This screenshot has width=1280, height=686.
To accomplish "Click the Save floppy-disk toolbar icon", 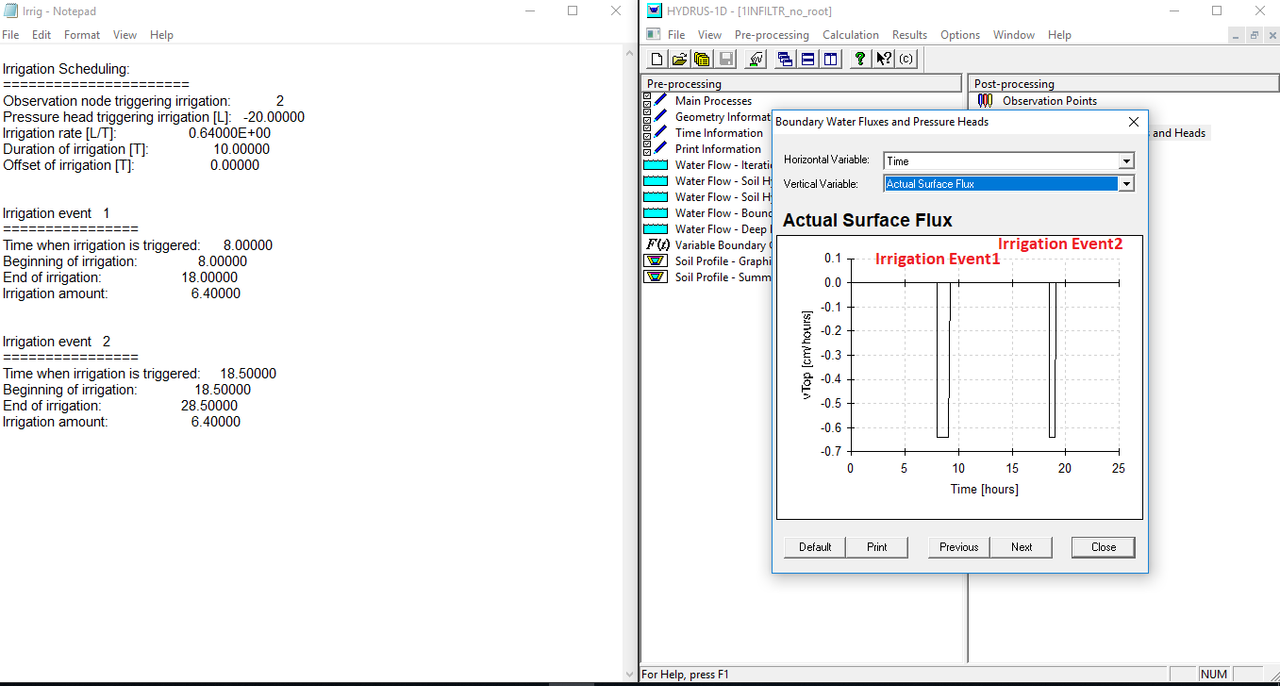I will 726,59.
